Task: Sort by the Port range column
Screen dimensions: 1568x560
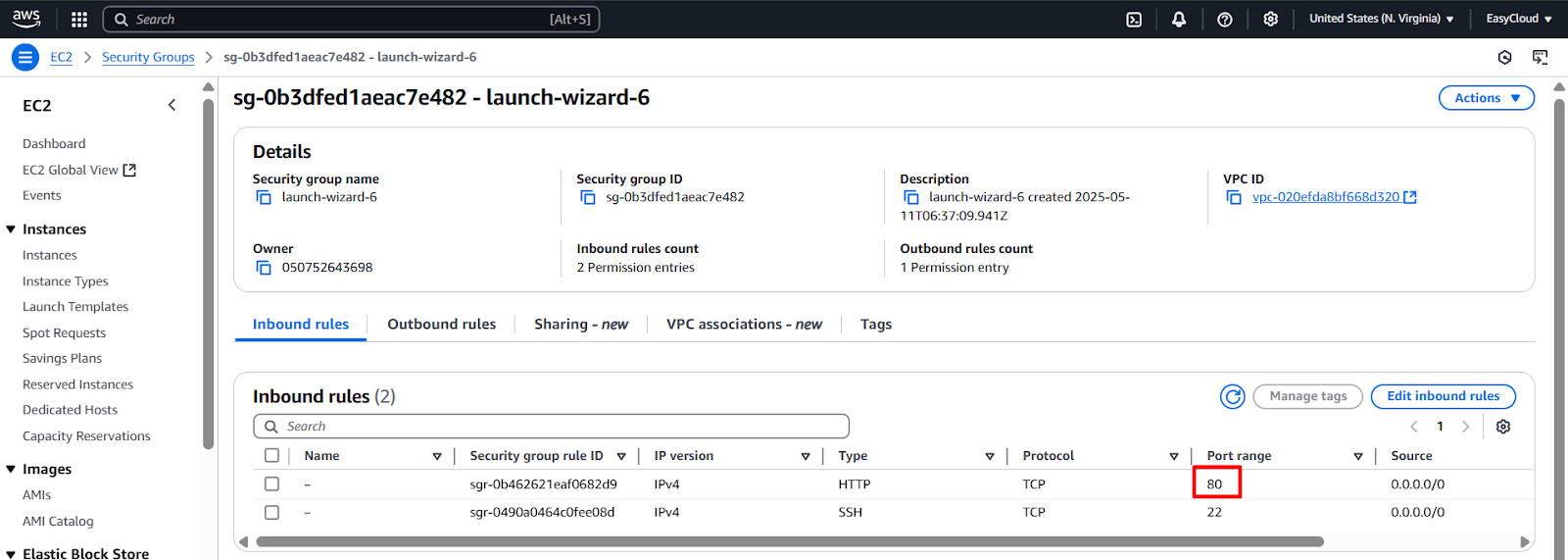Action: point(1358,456)
